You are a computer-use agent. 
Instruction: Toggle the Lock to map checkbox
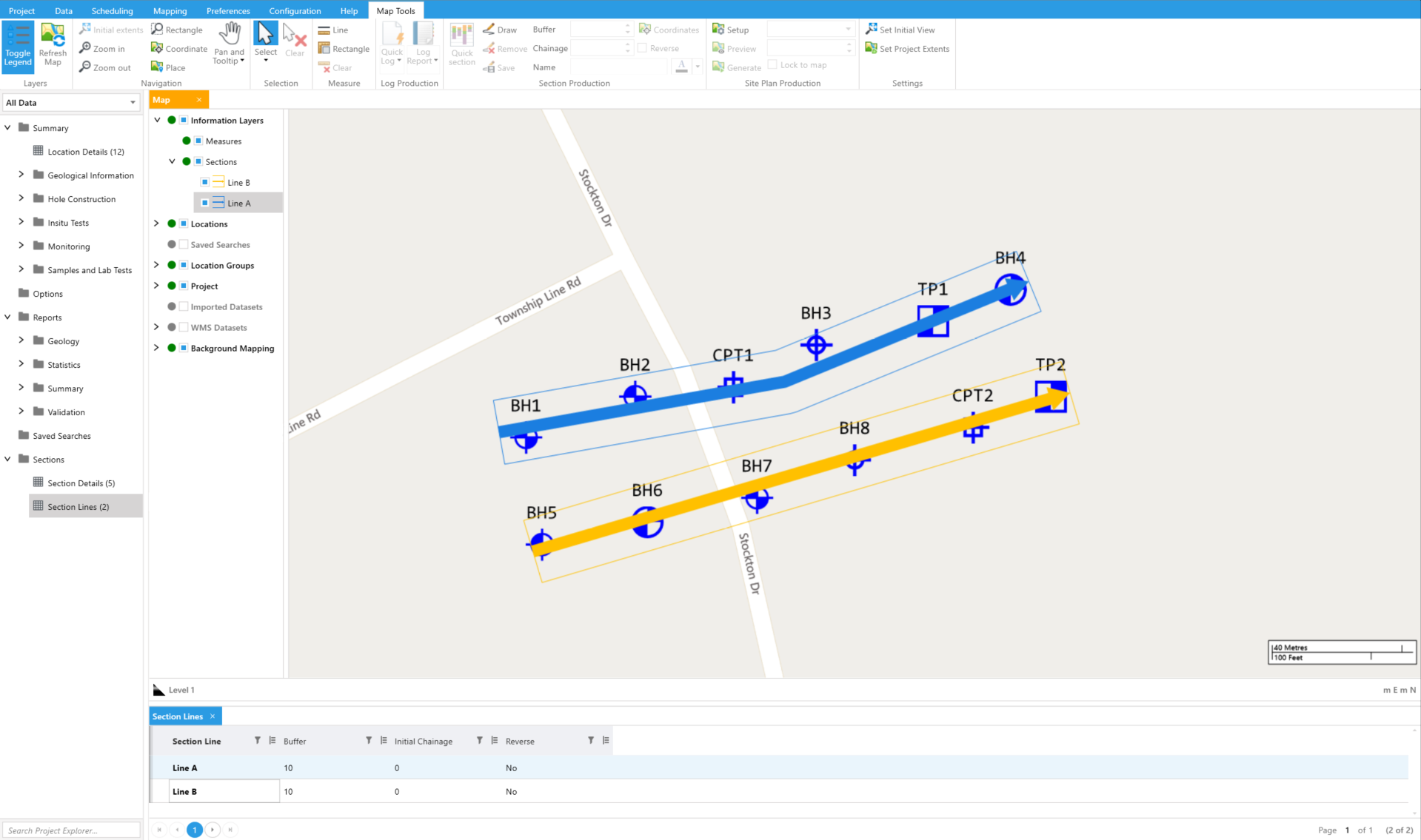point(772,64)
